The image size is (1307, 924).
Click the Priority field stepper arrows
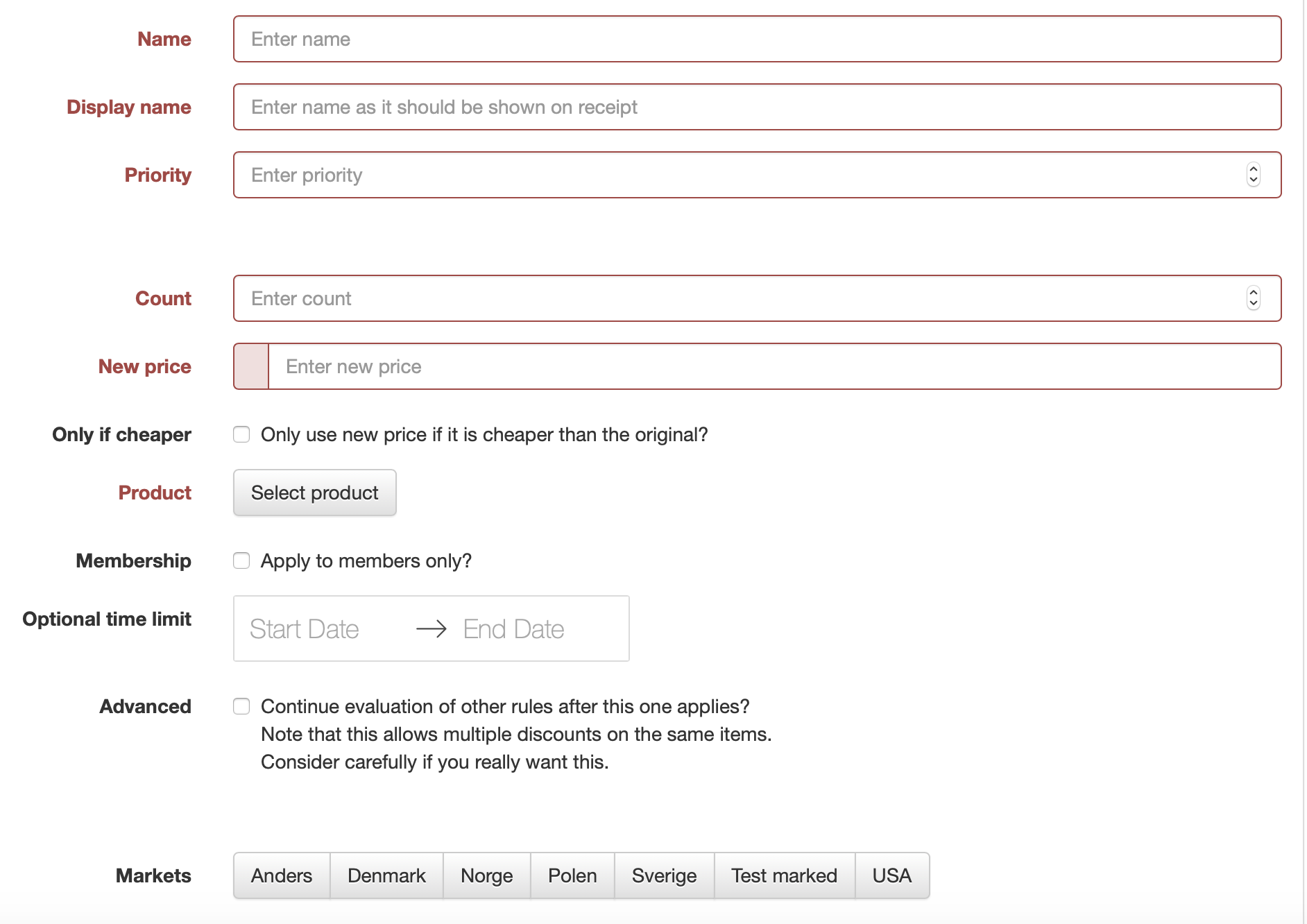coord(1253,175)
